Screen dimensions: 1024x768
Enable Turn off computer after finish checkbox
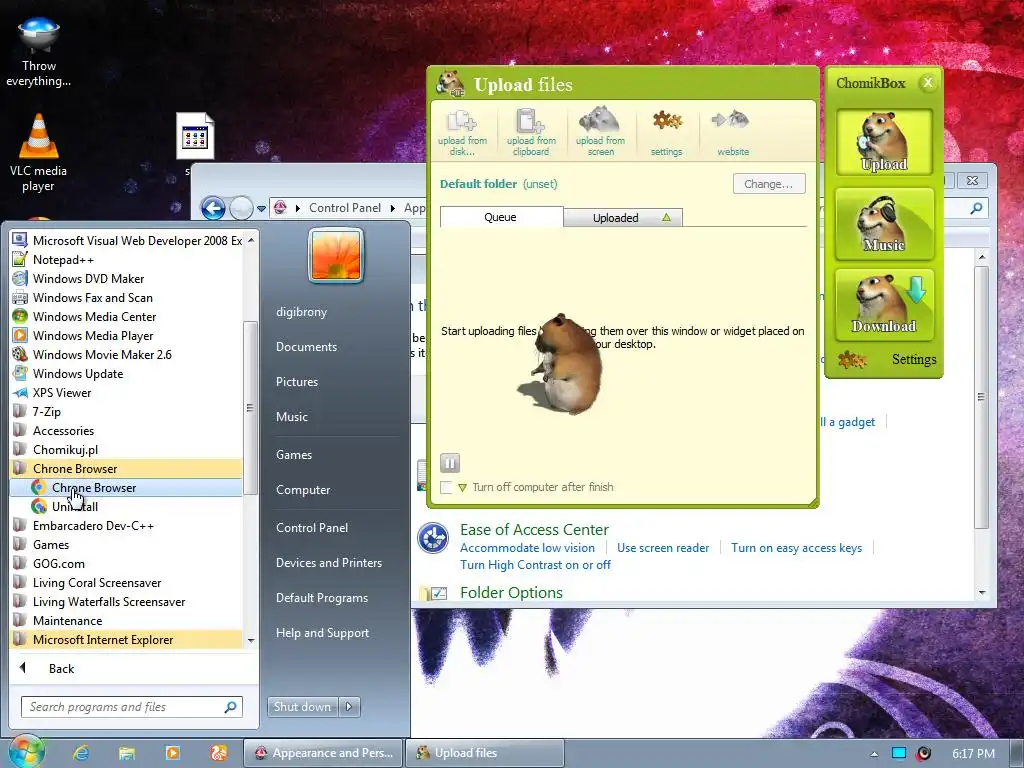tap(446, 487)
